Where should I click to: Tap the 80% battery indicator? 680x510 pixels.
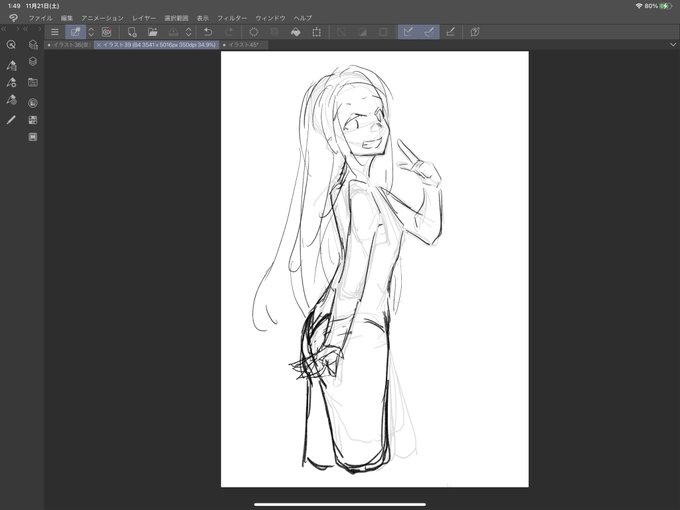(658, 6)
